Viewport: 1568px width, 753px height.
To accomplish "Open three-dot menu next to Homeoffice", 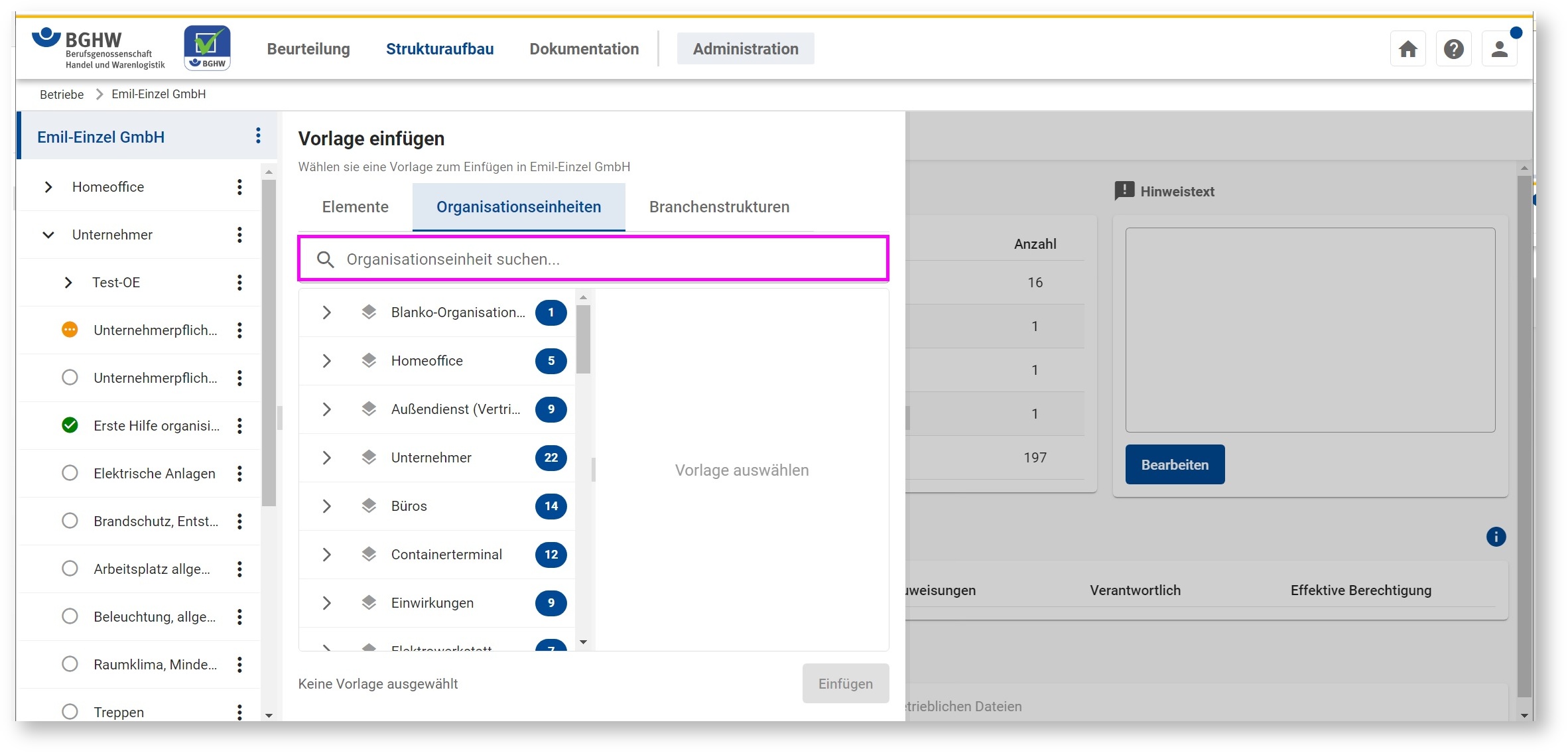I will (239, 187).
